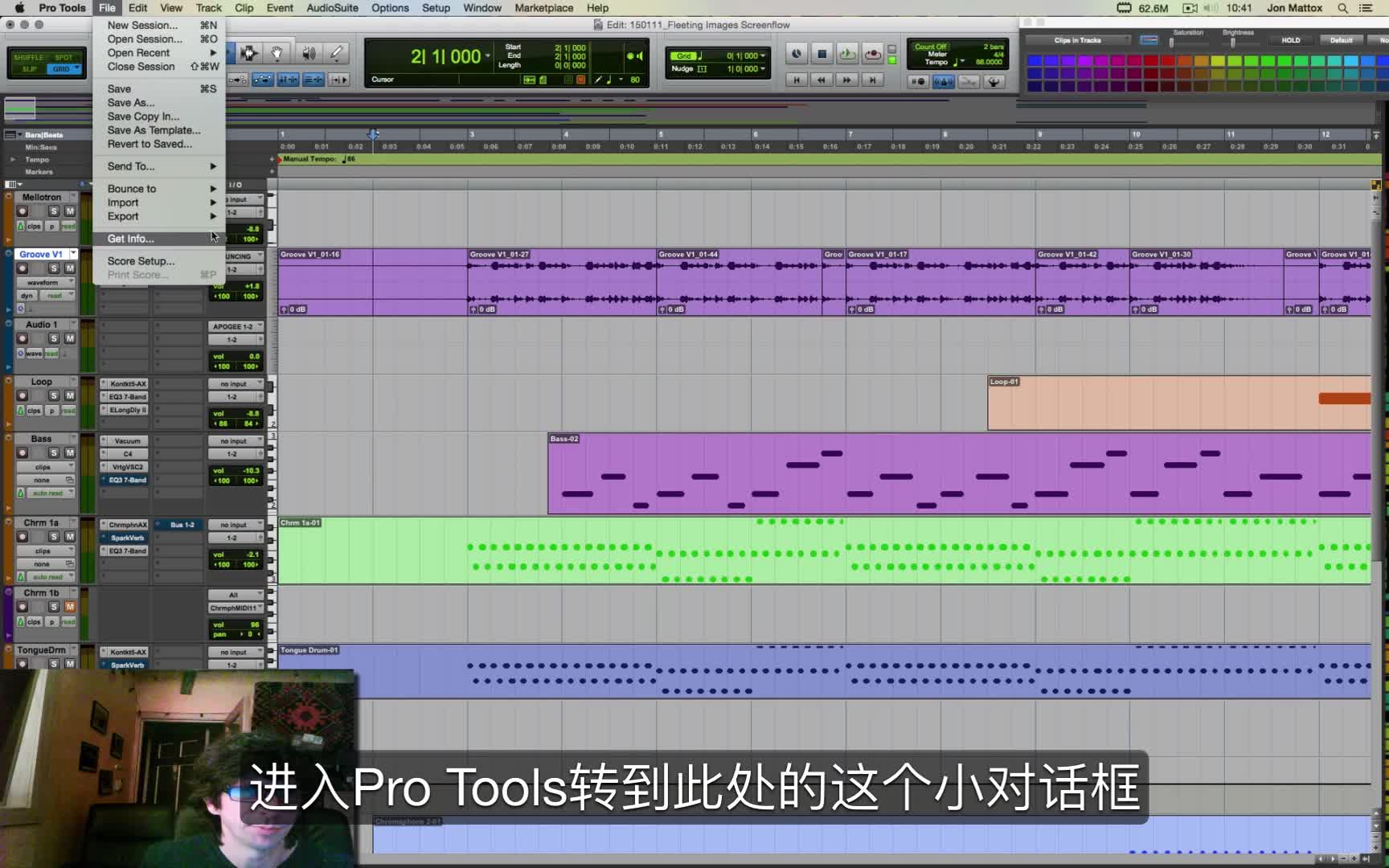
Task: Mute the Mellotron track
Action: tap(70, 211)
